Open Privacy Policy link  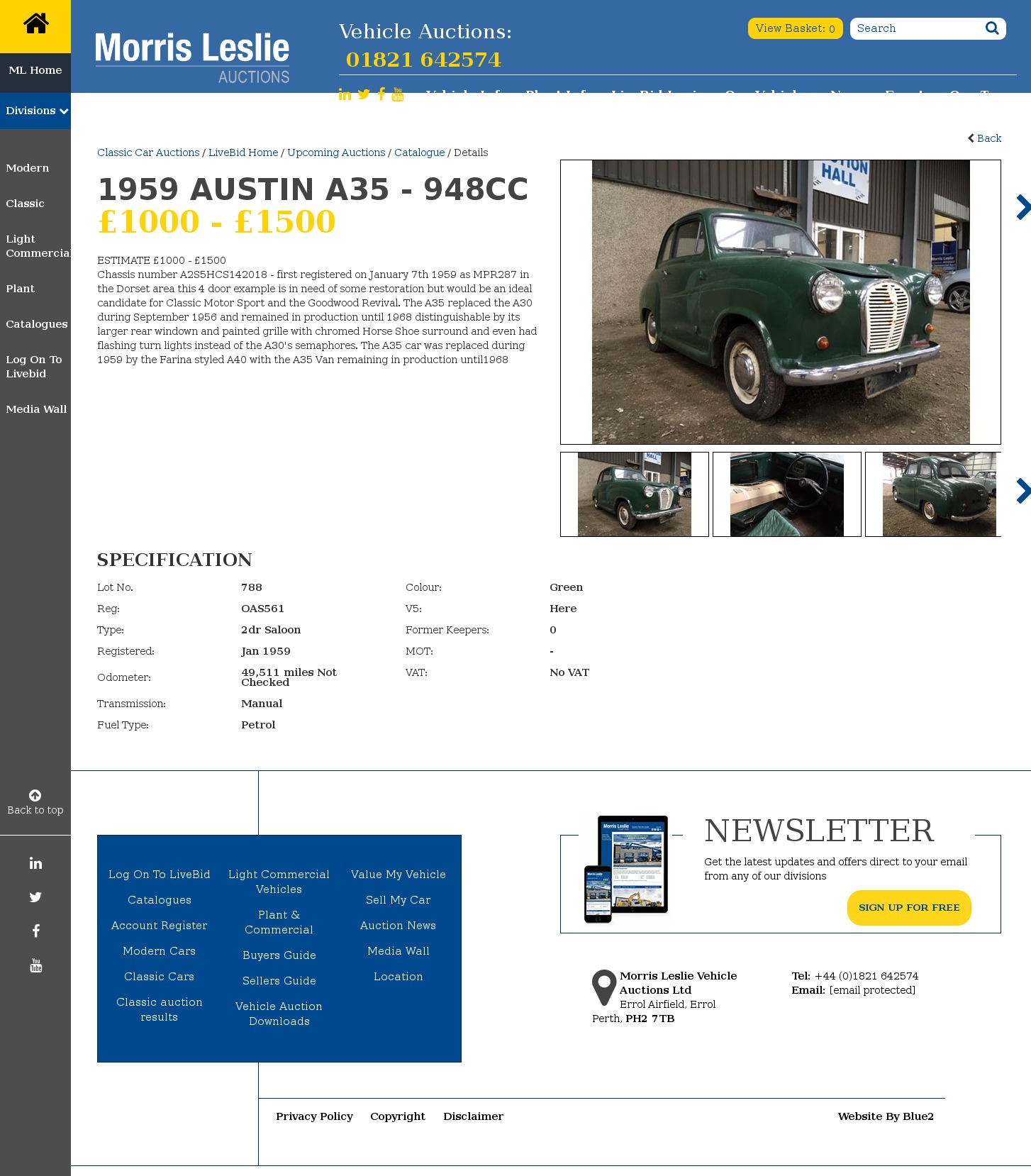click(x=315, y=1116)
